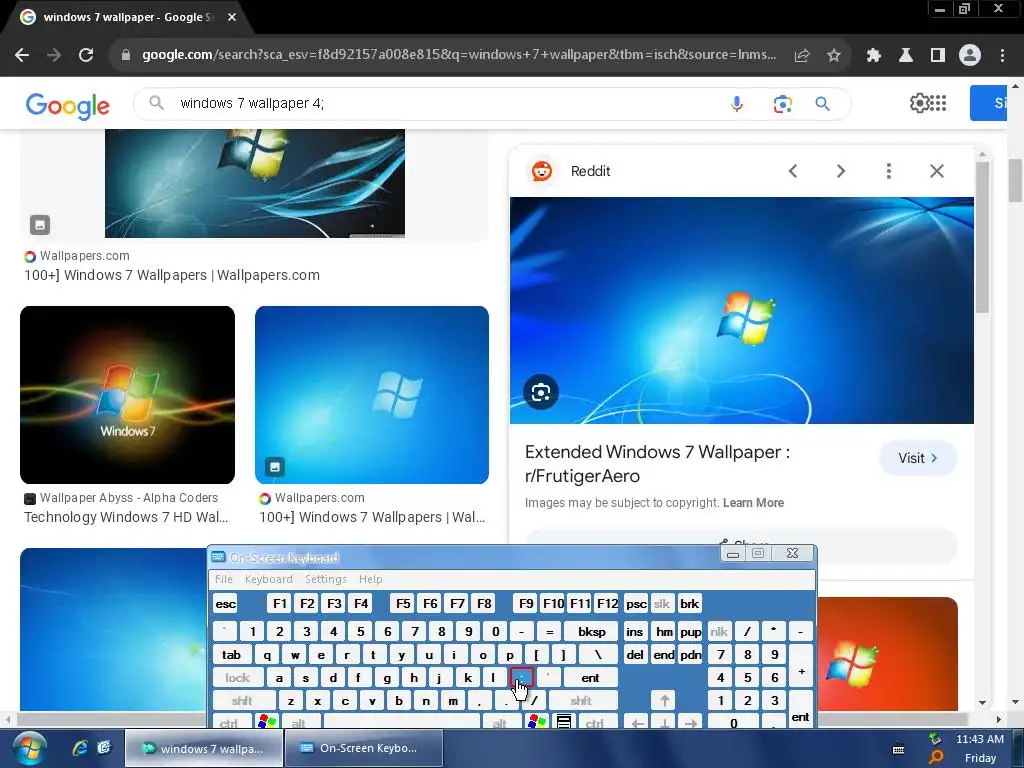Open Chrome three-dot menu
The height and width of the screenshot is (768, 1024).
1002,56
